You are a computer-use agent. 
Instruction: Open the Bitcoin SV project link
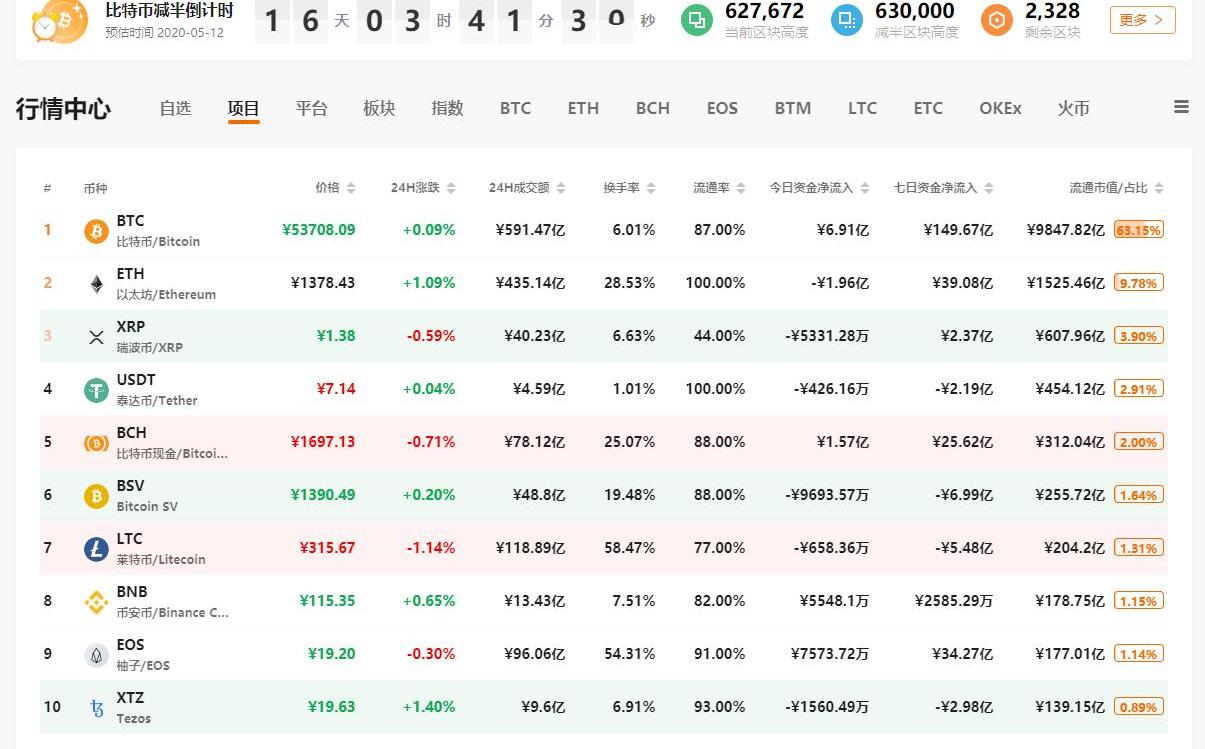tap(147, 507)
